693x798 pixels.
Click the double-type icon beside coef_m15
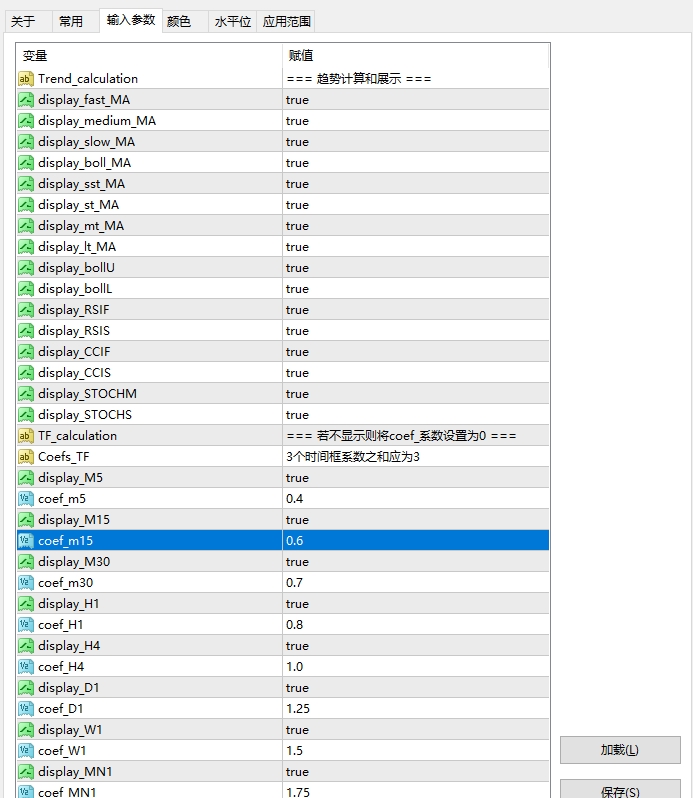(x=26, y=540)
